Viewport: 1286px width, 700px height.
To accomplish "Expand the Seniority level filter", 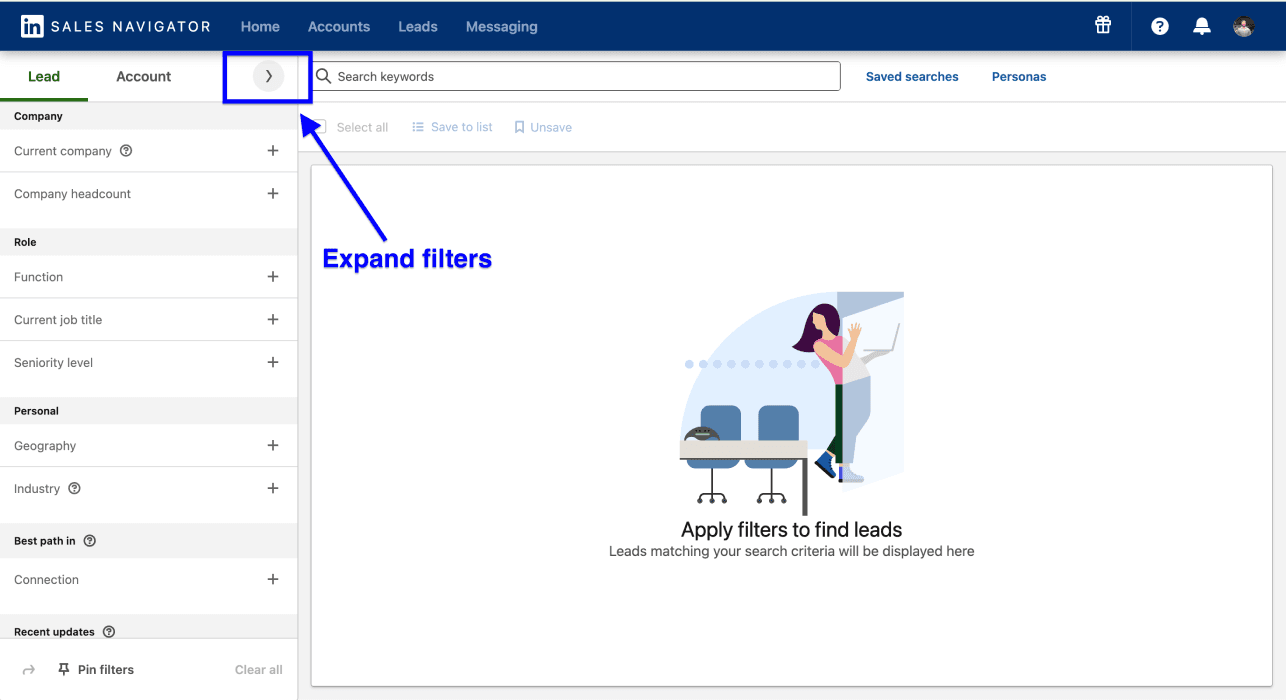I will click(x=273, y=362).
